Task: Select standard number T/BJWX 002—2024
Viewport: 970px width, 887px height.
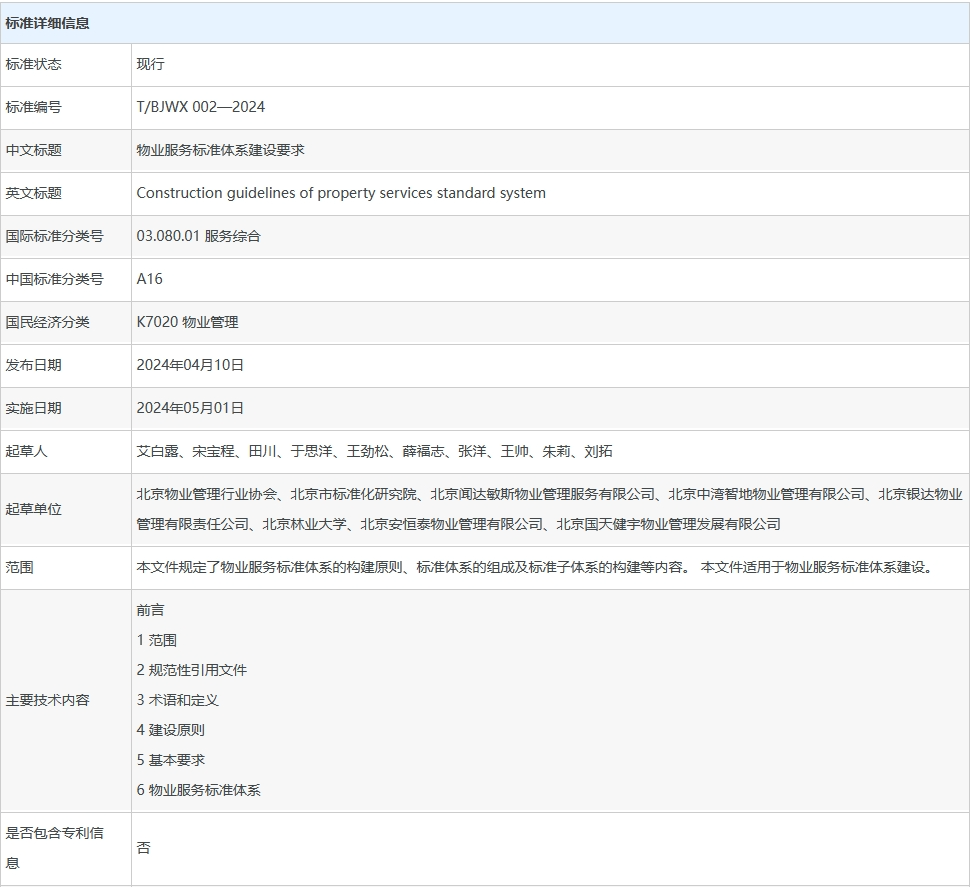Action: coord(201,107)
